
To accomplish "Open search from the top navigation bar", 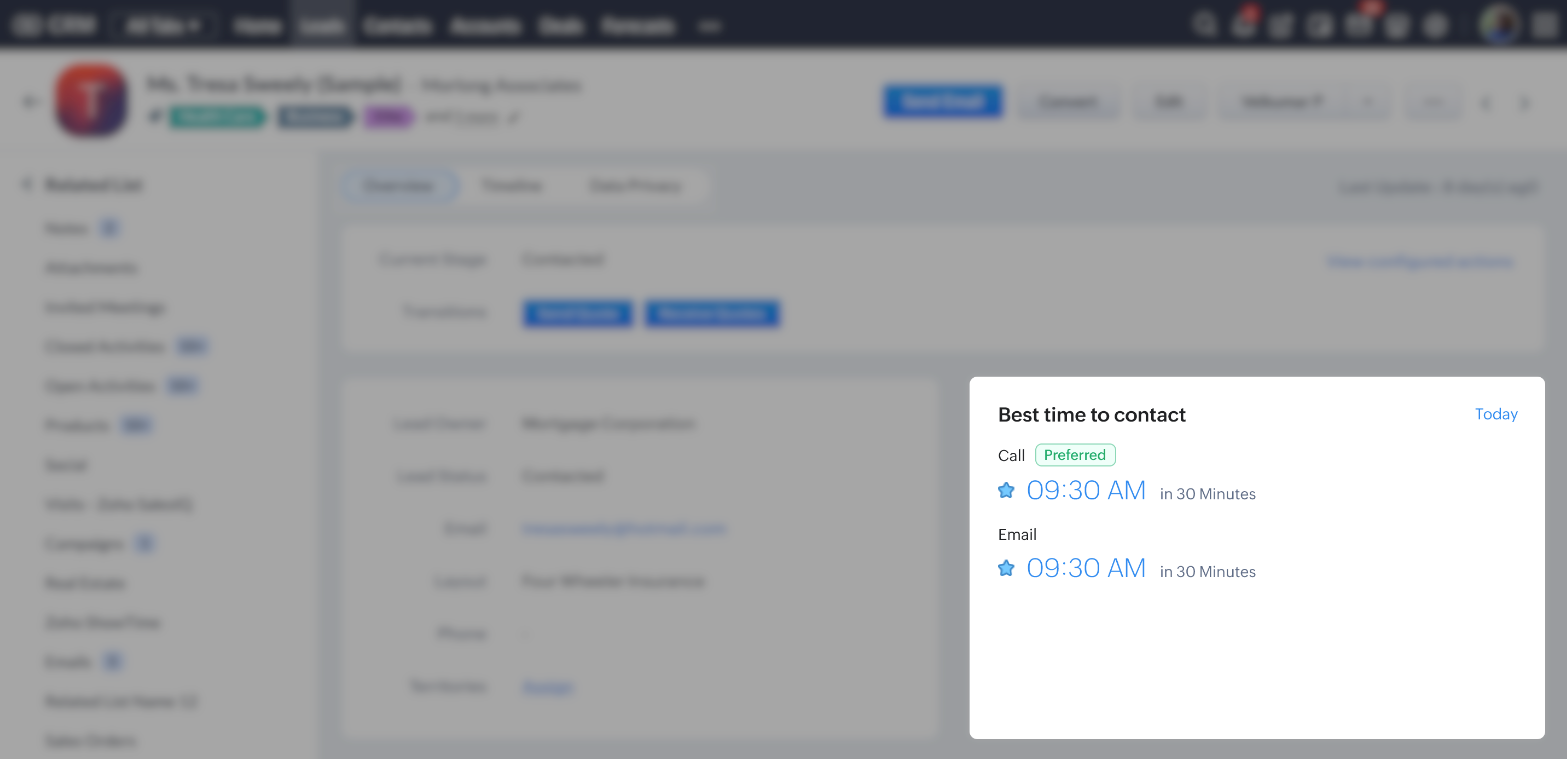I will [x=1204, y=25].
